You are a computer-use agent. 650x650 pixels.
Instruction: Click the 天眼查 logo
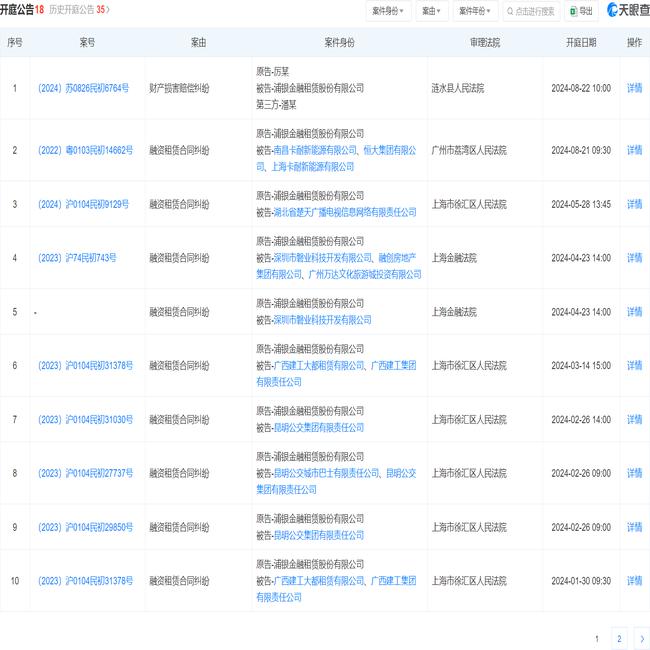[628, 10]
